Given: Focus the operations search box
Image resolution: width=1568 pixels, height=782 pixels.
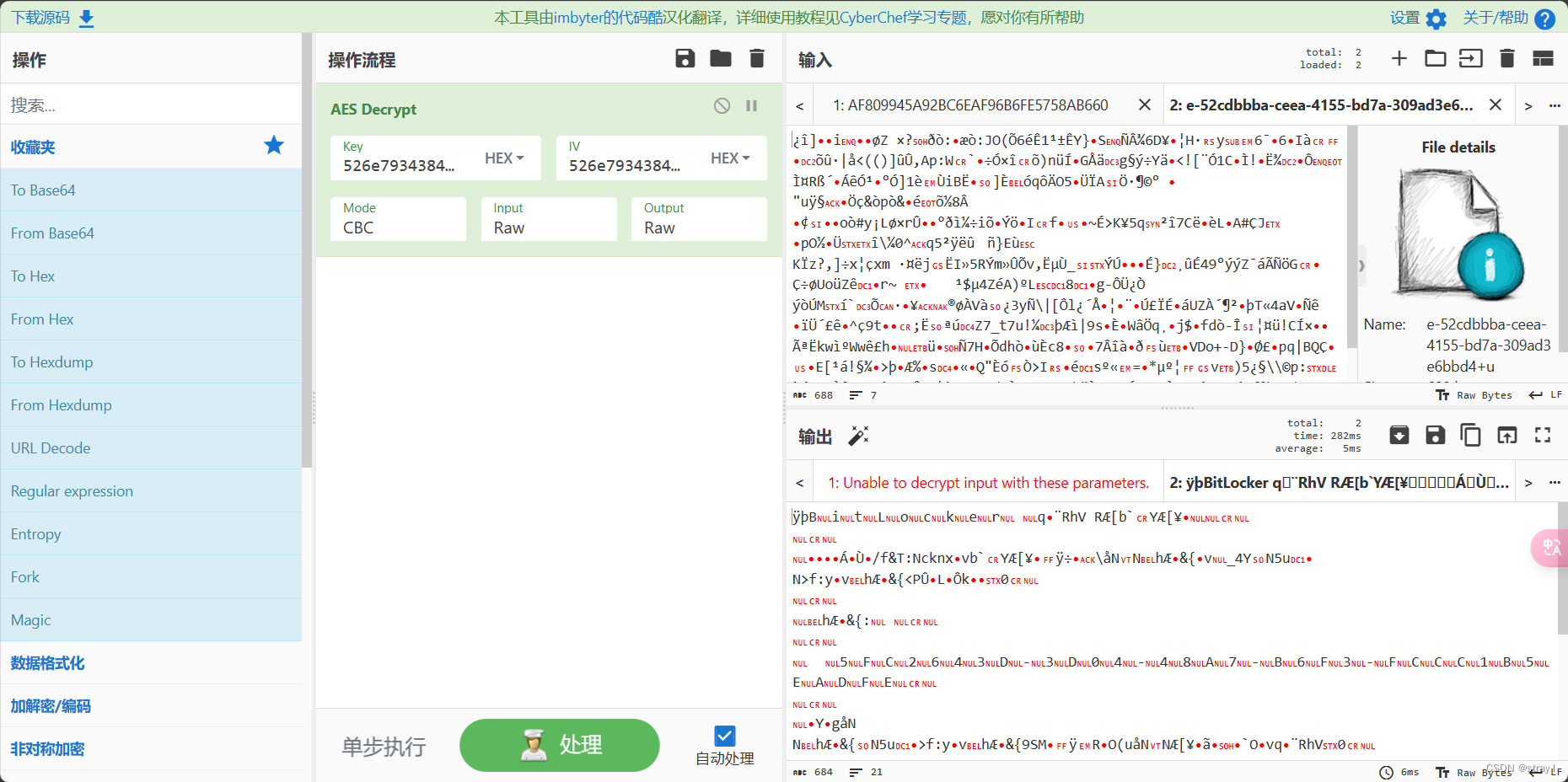Looking at the screenshot, I should pos(151,104).
